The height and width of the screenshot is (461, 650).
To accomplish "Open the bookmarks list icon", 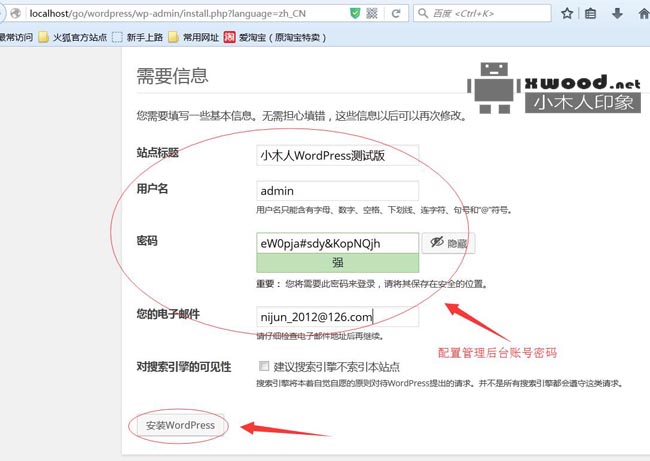I will tap(590, 14).
